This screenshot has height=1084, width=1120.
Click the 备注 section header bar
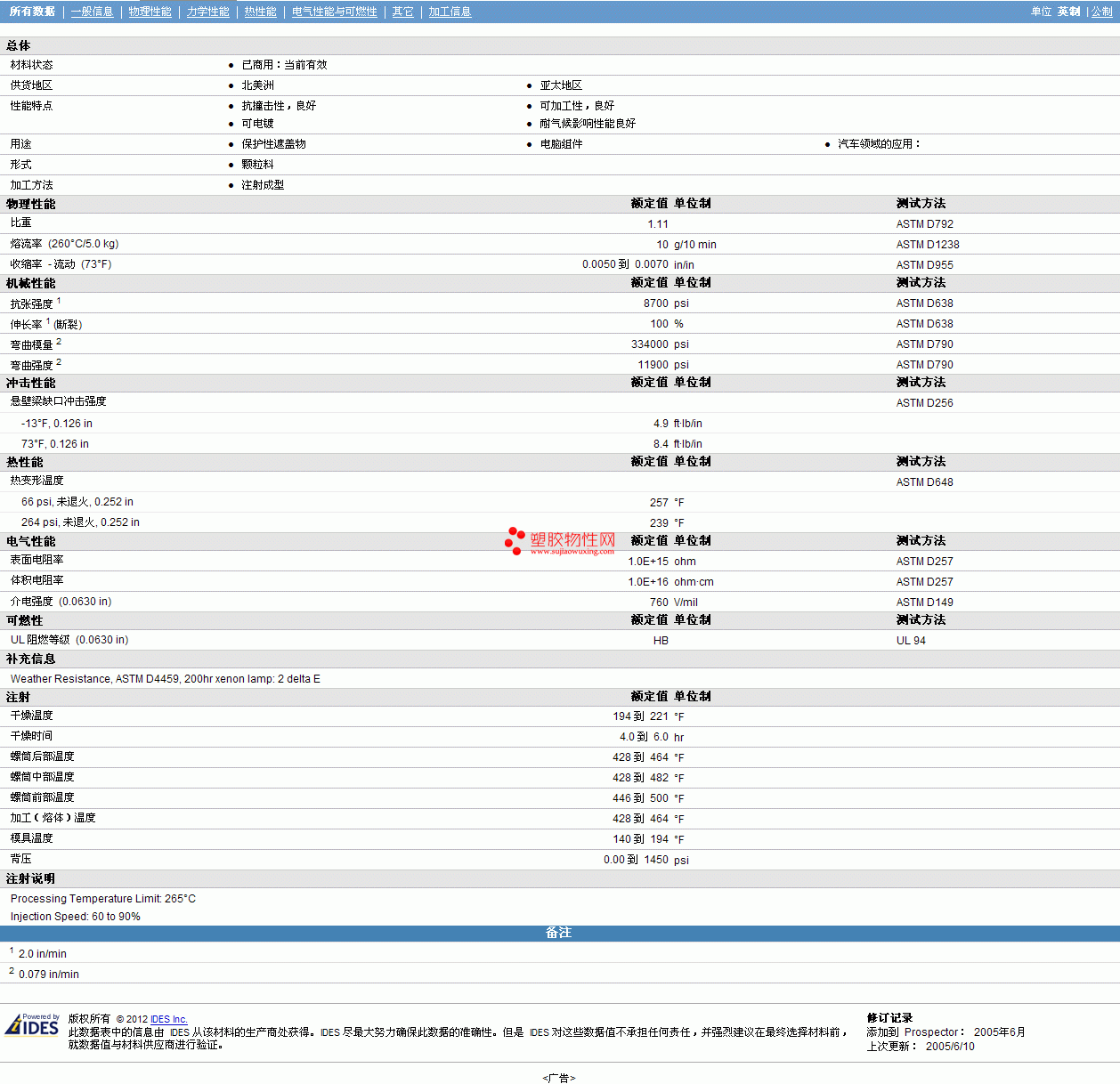point(559,933)
